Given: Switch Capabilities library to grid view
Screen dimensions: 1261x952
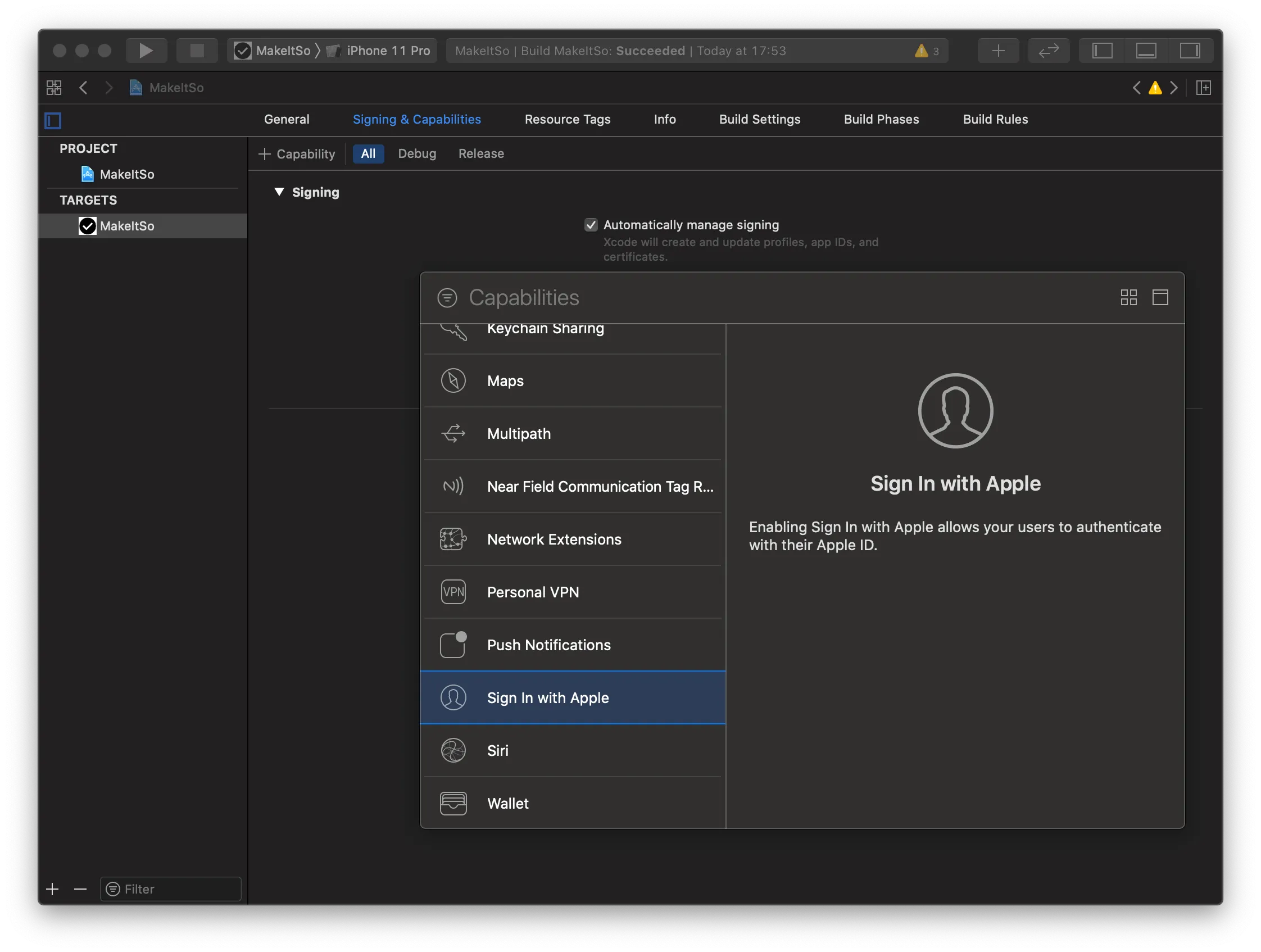Looking at the screenshot, I should coord(1128,297).
